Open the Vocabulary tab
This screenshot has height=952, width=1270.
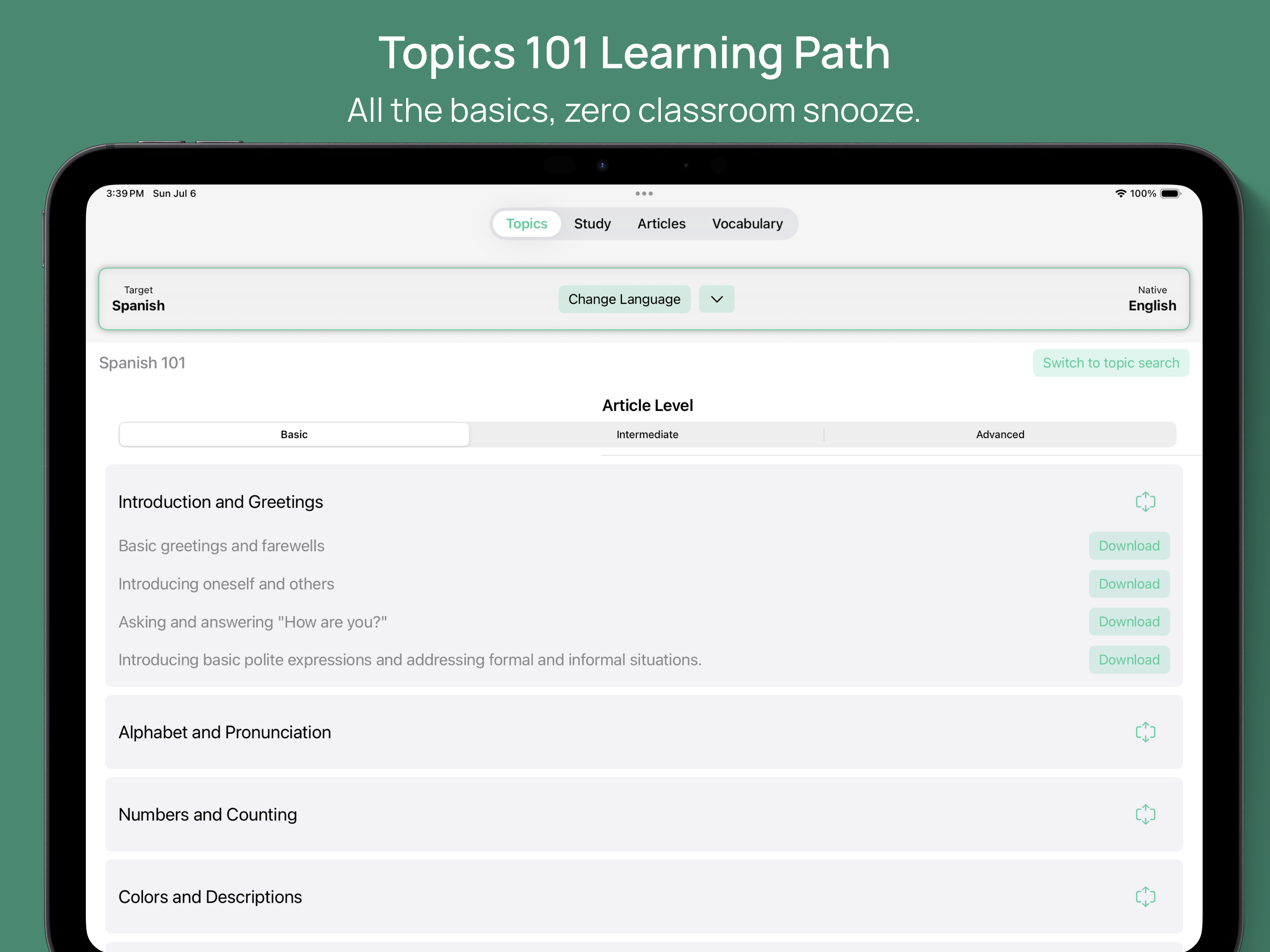tap(748, 224)
